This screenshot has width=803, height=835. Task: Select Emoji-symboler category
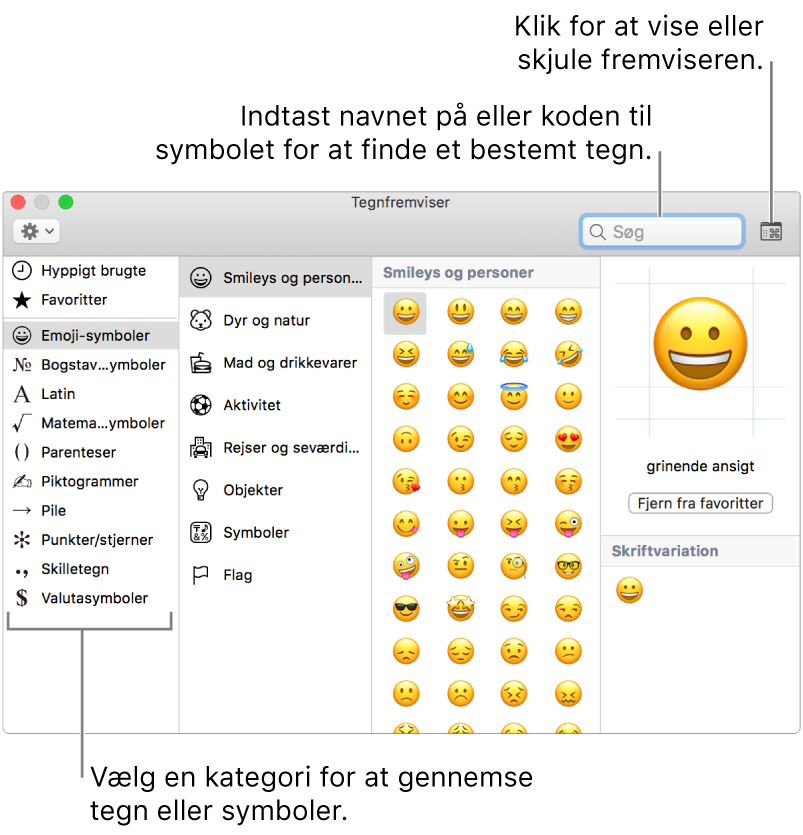pos(91,335)
